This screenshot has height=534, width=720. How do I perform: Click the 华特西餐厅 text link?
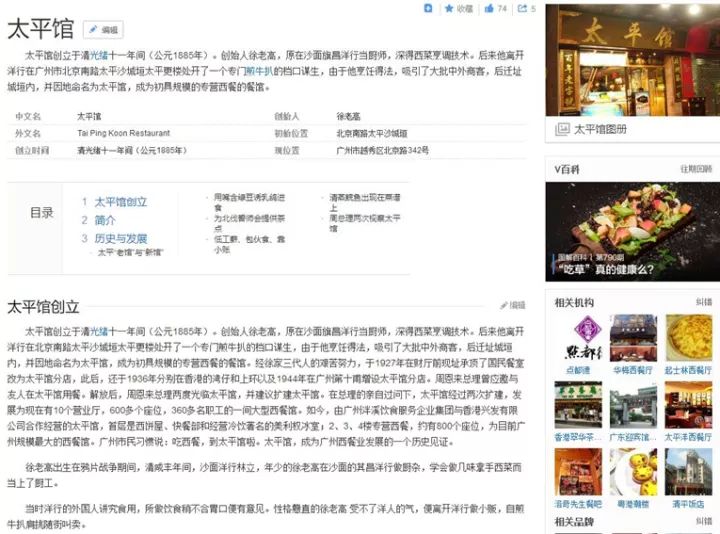[633, 370]
